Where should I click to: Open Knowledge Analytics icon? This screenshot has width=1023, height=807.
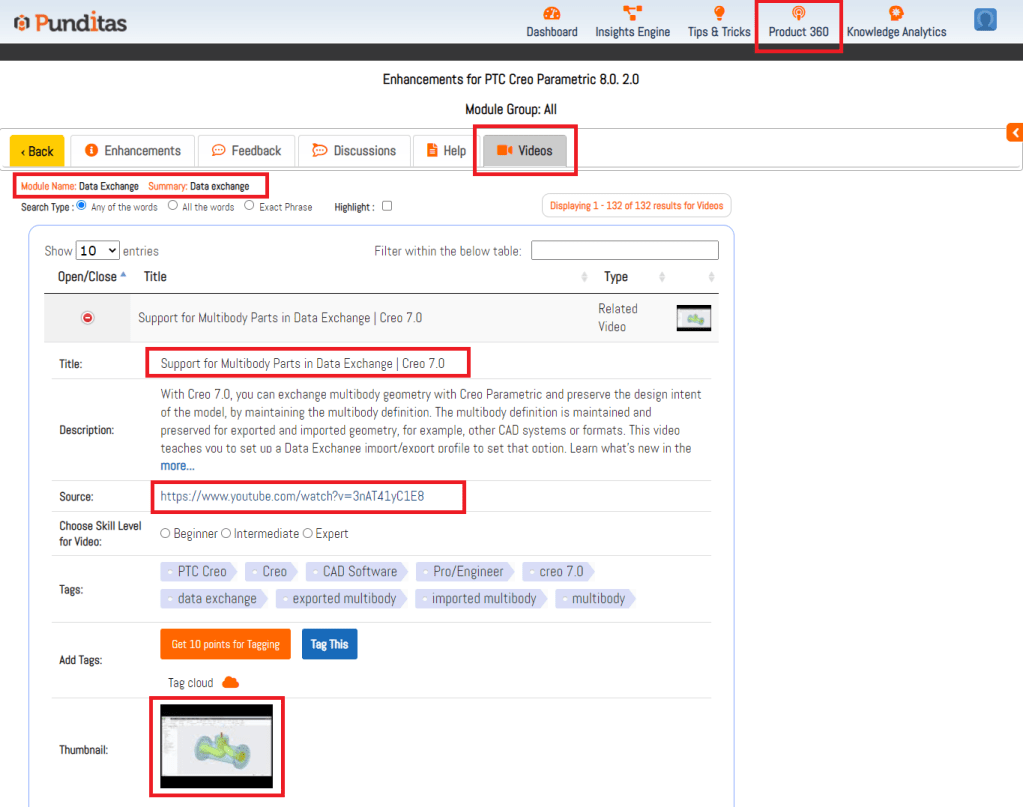[x=896, y=13]
